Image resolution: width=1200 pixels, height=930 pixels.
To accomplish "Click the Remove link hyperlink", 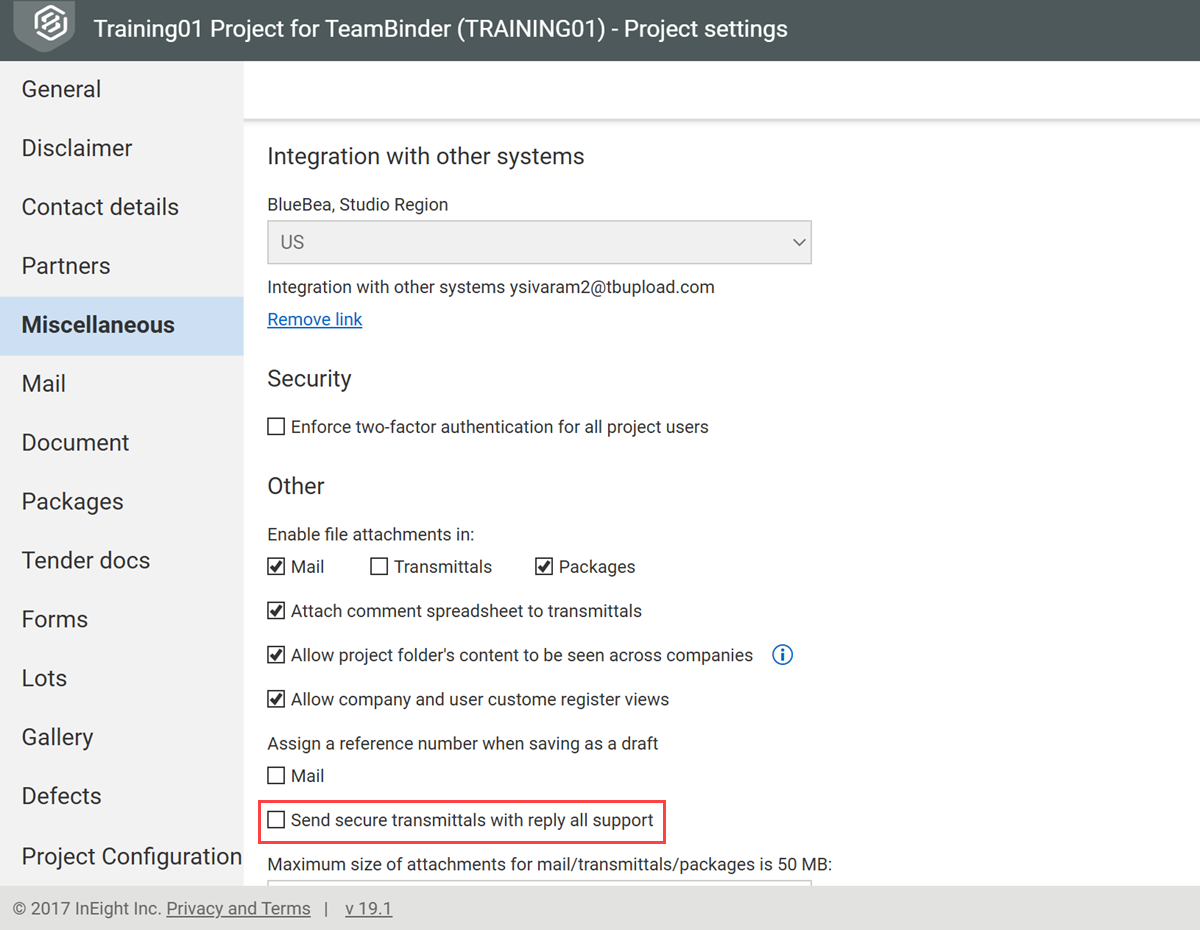I will point(315,319).
